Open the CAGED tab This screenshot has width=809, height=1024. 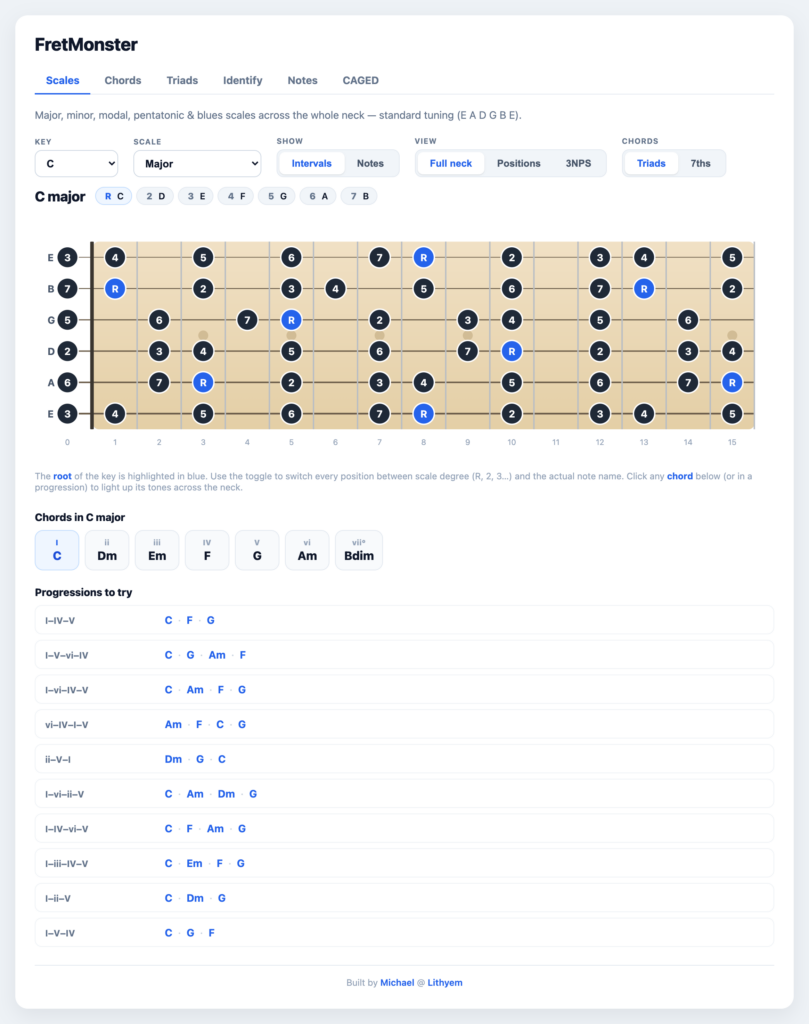click(x=360, y=80)
